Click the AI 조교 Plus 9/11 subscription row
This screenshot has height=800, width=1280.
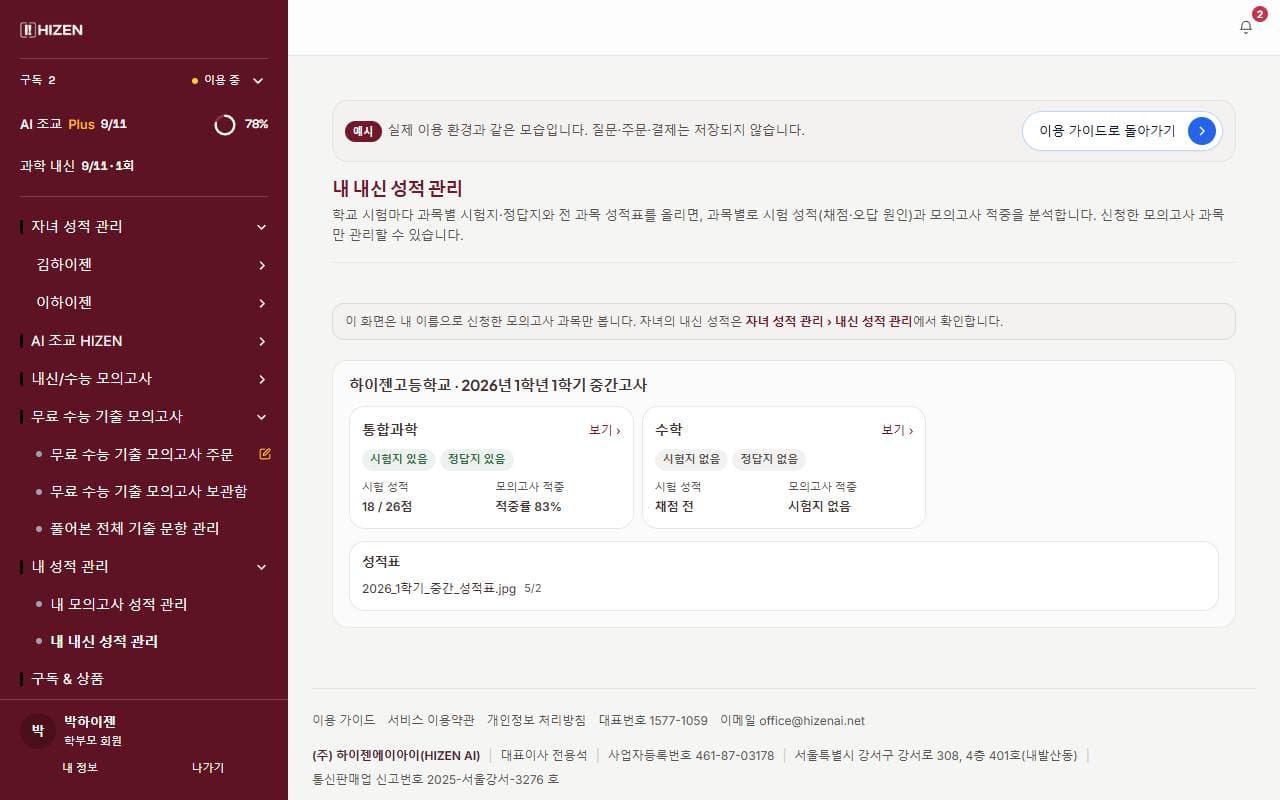pyautogui.click(x=144, y=124)
